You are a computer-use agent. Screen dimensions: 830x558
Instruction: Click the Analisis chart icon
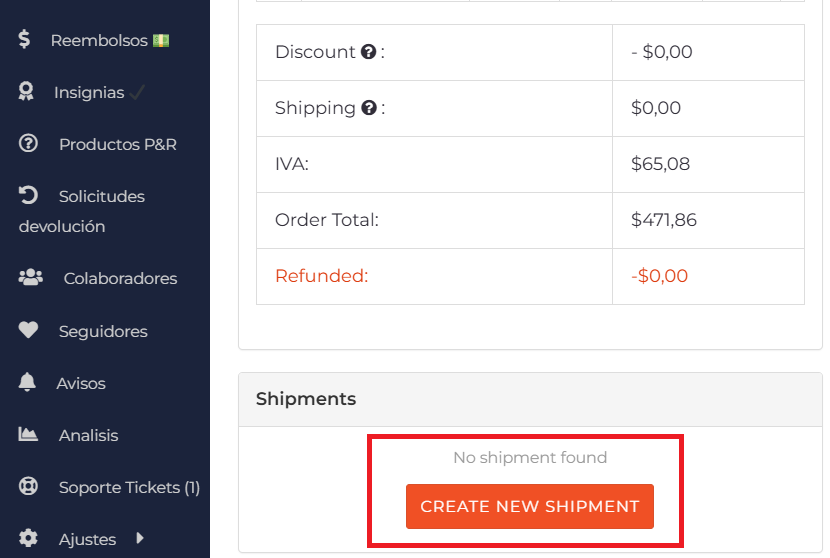28,434
